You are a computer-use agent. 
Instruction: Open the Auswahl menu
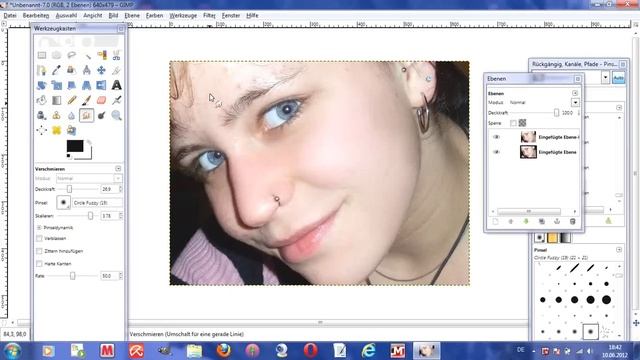(x=66, y=16)
